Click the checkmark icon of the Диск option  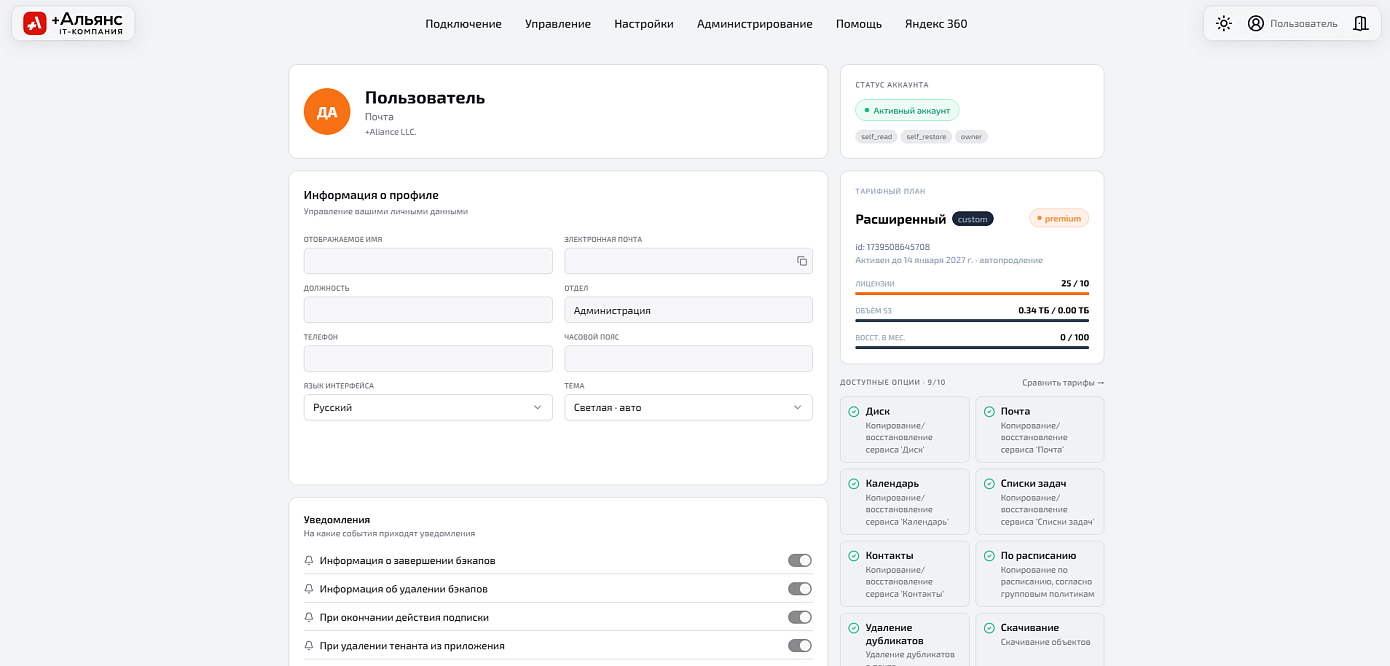[853, 411]
